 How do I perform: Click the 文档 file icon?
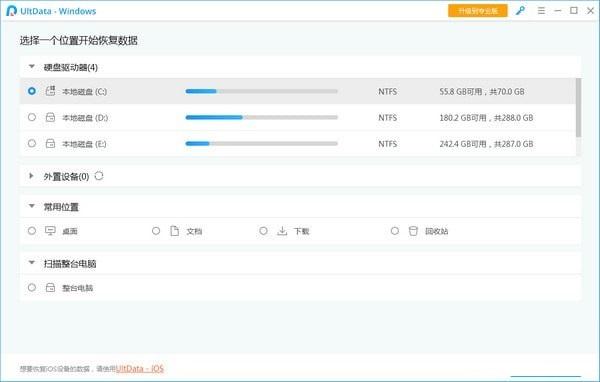[x=174, y=231]
